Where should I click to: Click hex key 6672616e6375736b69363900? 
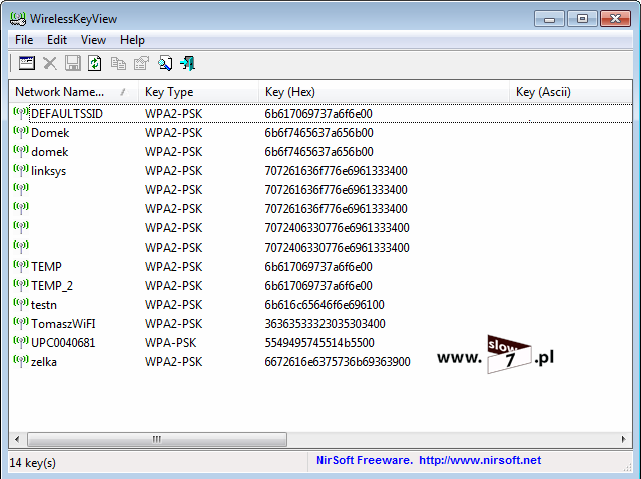pyautogui.click(x=337, y=362)
